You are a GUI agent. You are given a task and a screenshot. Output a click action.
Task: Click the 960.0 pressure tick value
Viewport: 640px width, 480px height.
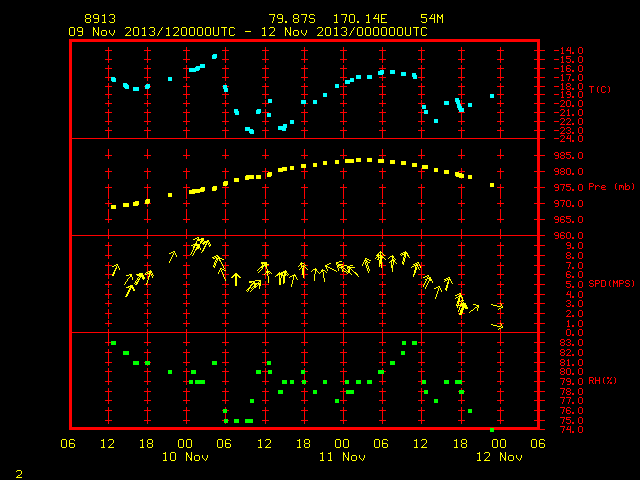[x=568, y=236]
